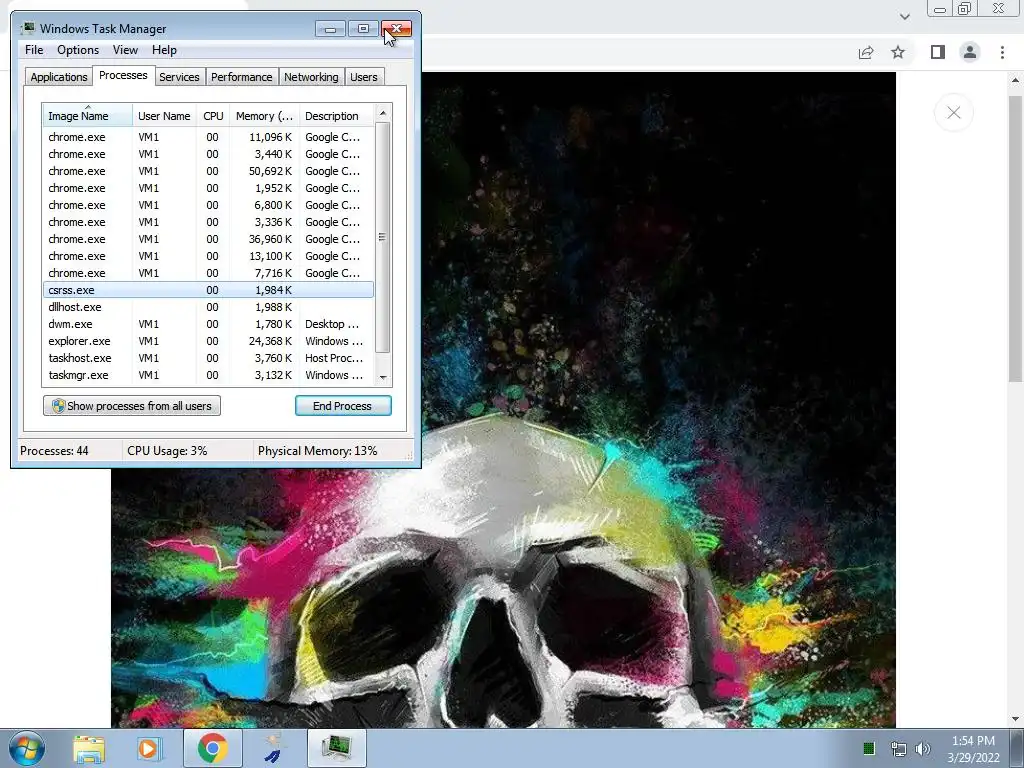1024x768 pixels.
Task: Sort by Description column header
Action: tap(336, 116)
